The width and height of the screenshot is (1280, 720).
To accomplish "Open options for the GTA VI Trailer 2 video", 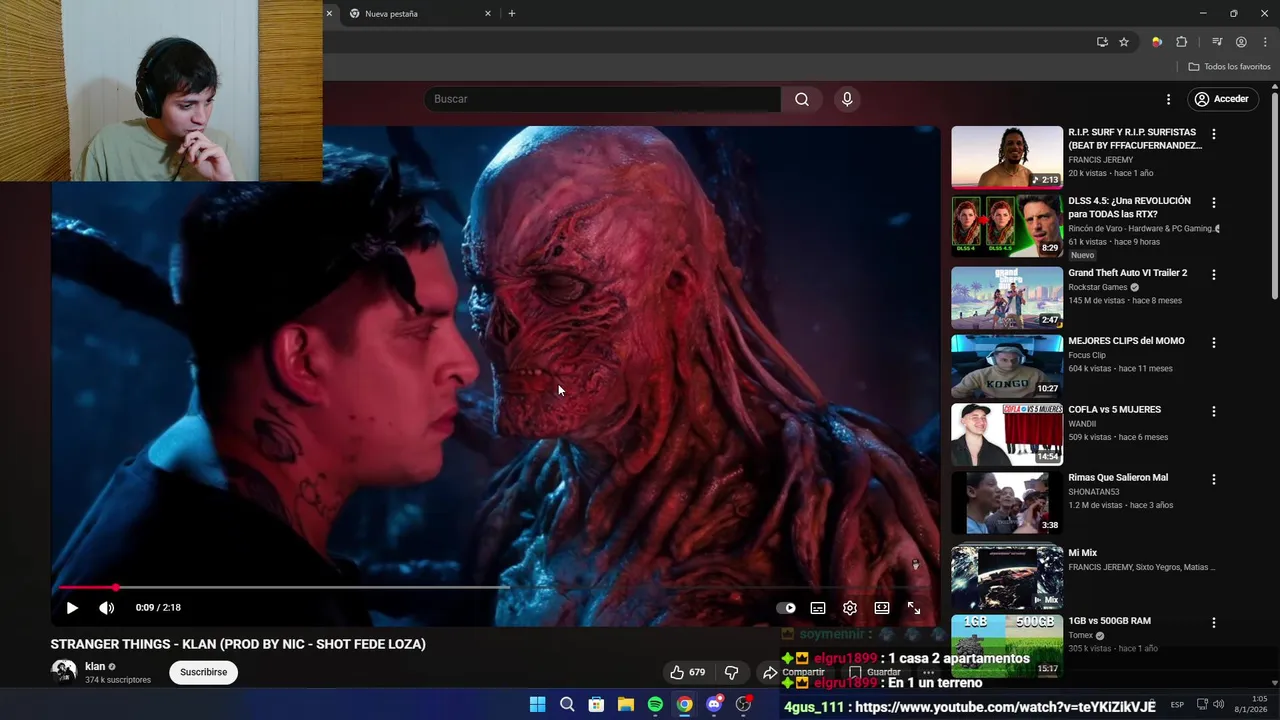I will pos(1214,274).
